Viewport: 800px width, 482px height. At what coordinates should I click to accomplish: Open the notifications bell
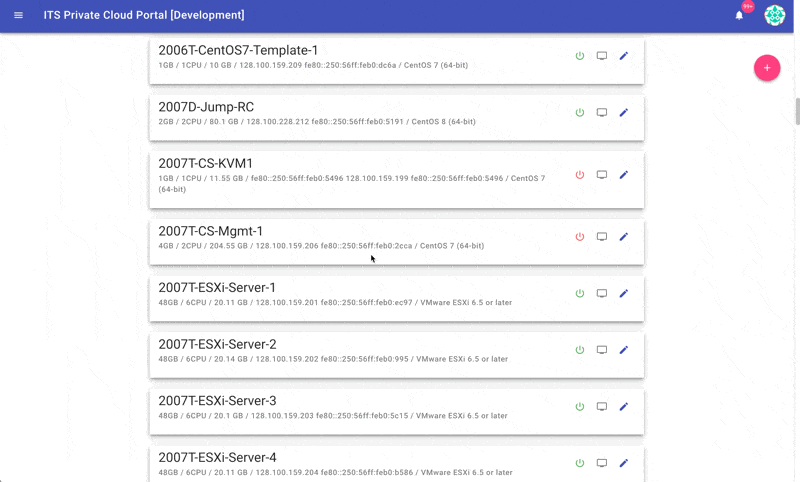click(x=739, y=15)
